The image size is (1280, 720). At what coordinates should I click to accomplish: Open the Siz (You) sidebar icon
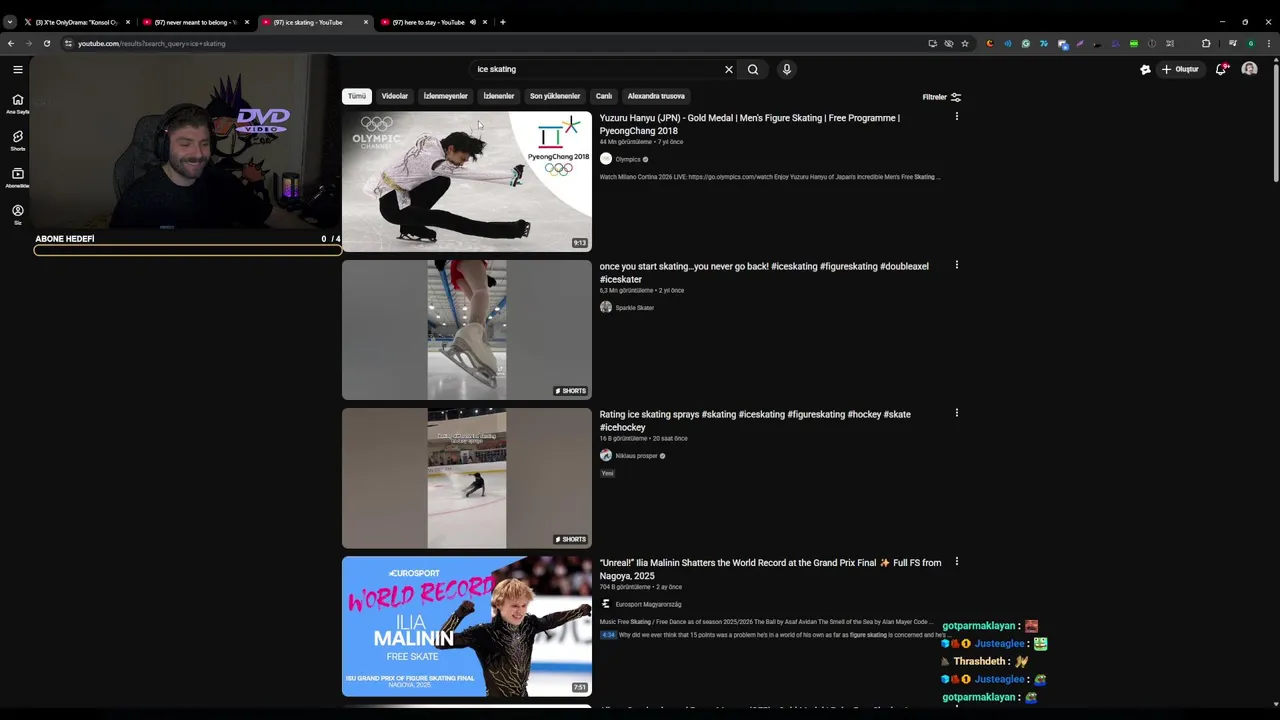[x=18, y=214]
